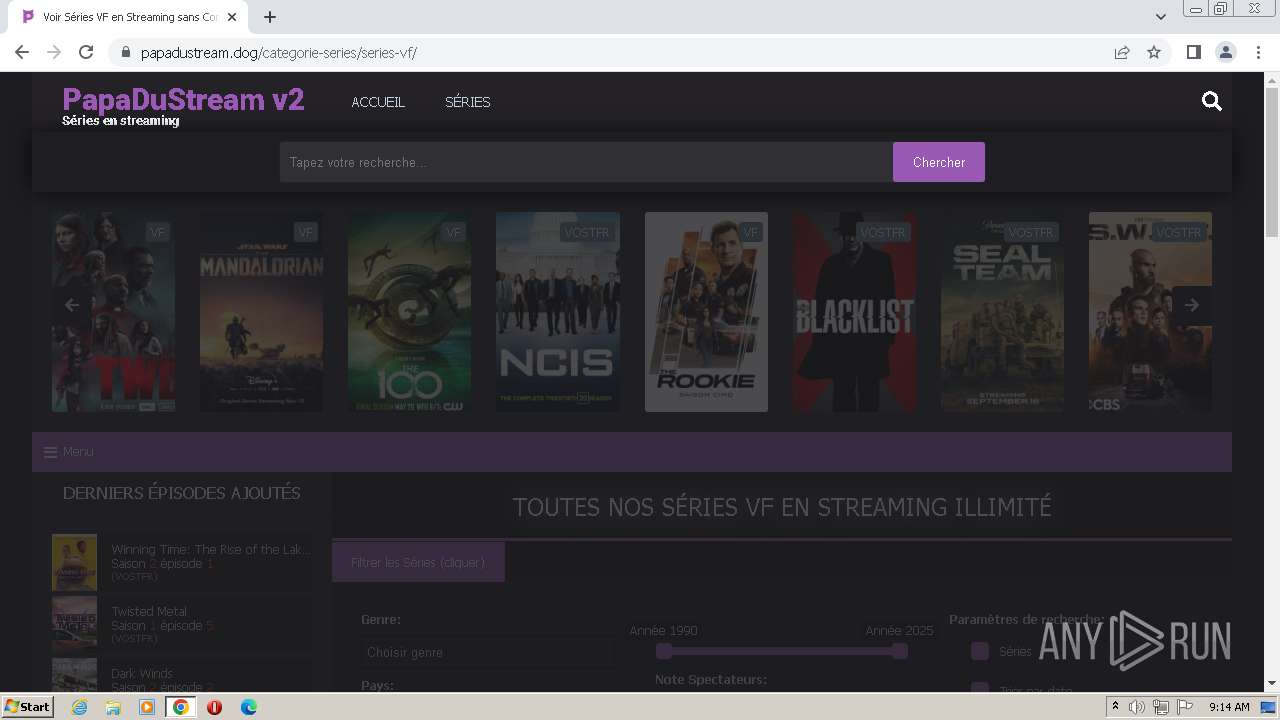Expand the Filtrer les Séries panel
Image resolution: width=1280 pixels, height=720 pixels.
(x=418, y=562)
